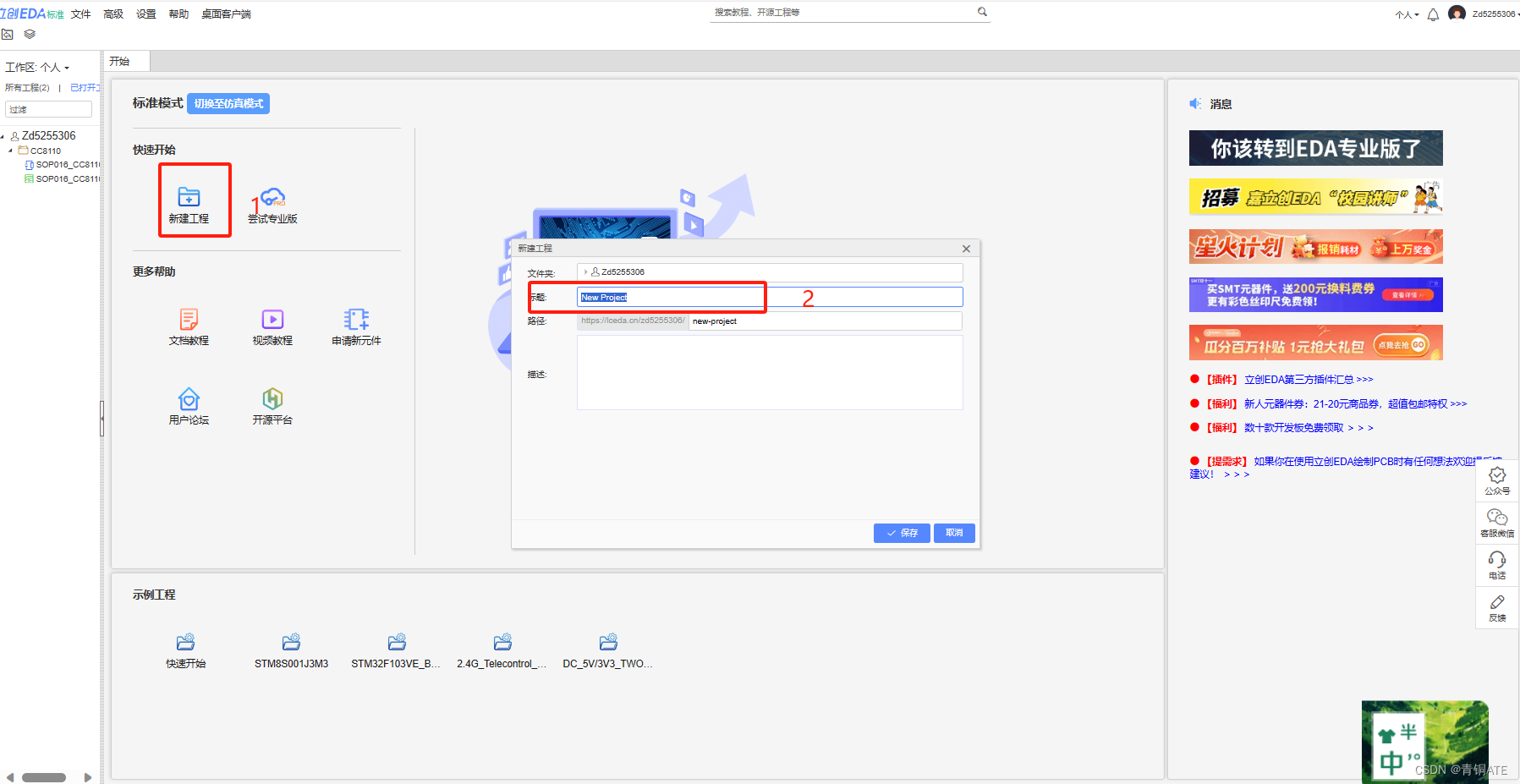The height and width of the screenshot is (784, 1520).
Task: Switch to 已打开工程 tab
Action: point(85,88)
